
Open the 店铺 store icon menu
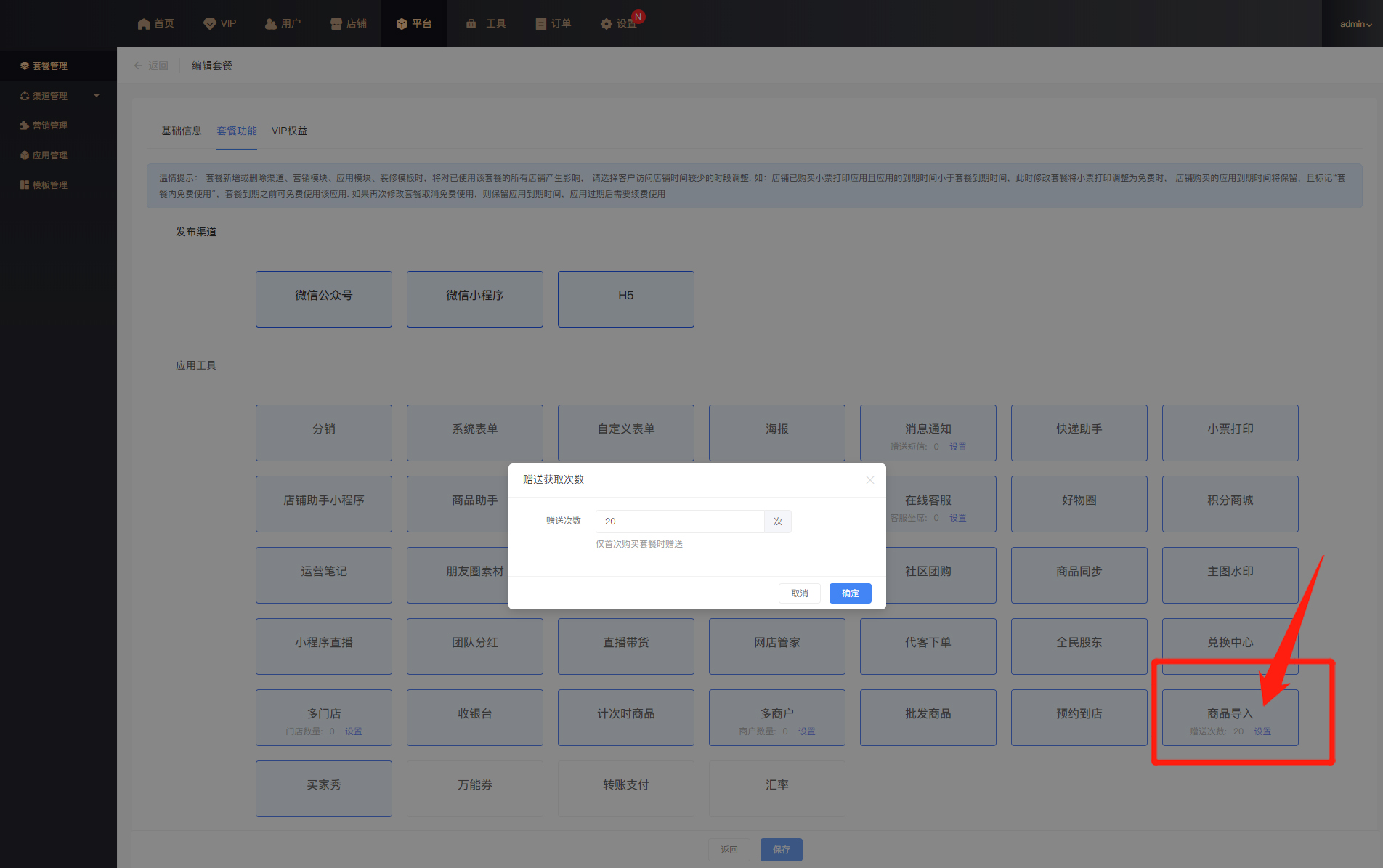tap(336, 24)
